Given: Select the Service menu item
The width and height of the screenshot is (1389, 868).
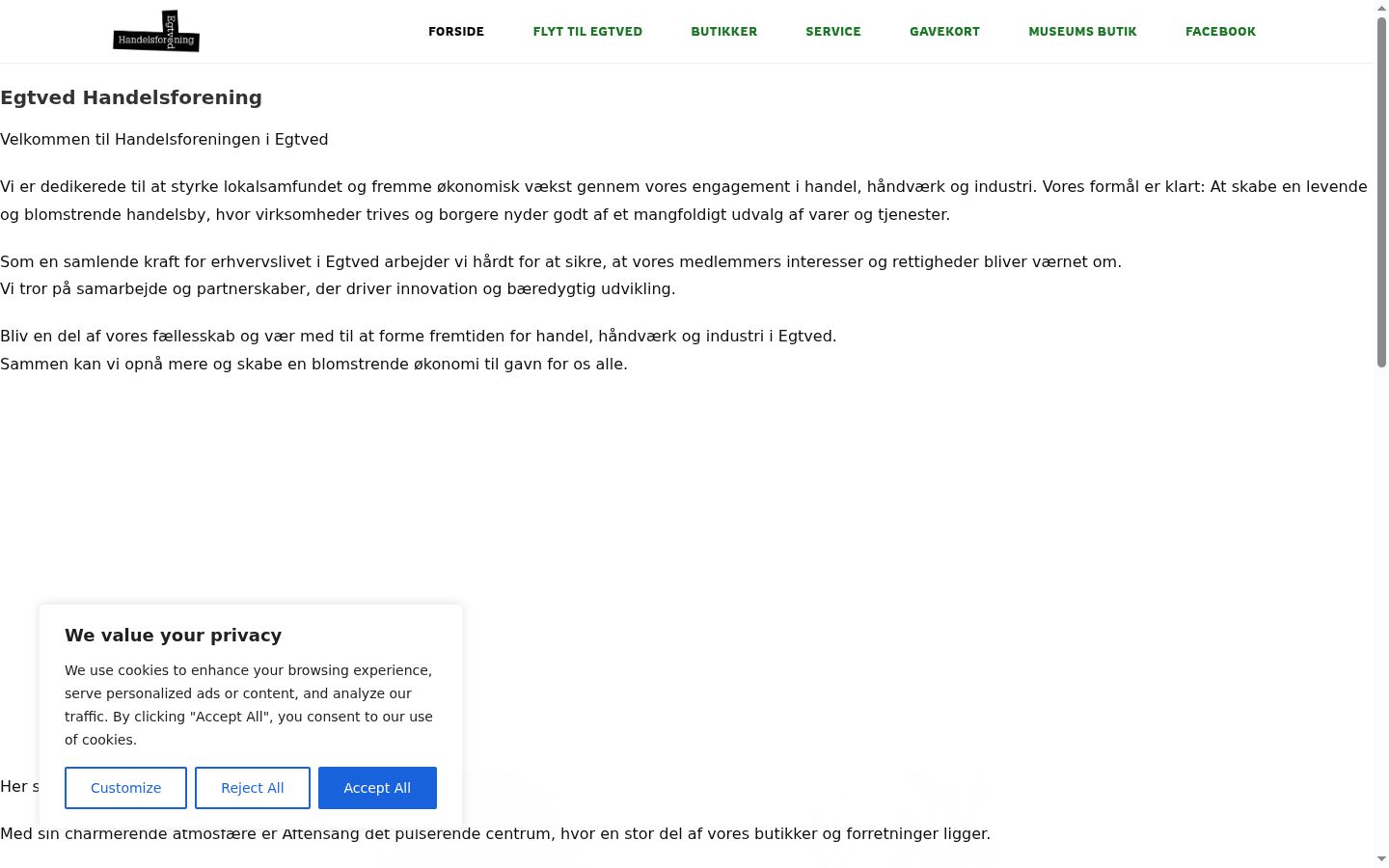Looking at the screenshot, I should [833, 32].
